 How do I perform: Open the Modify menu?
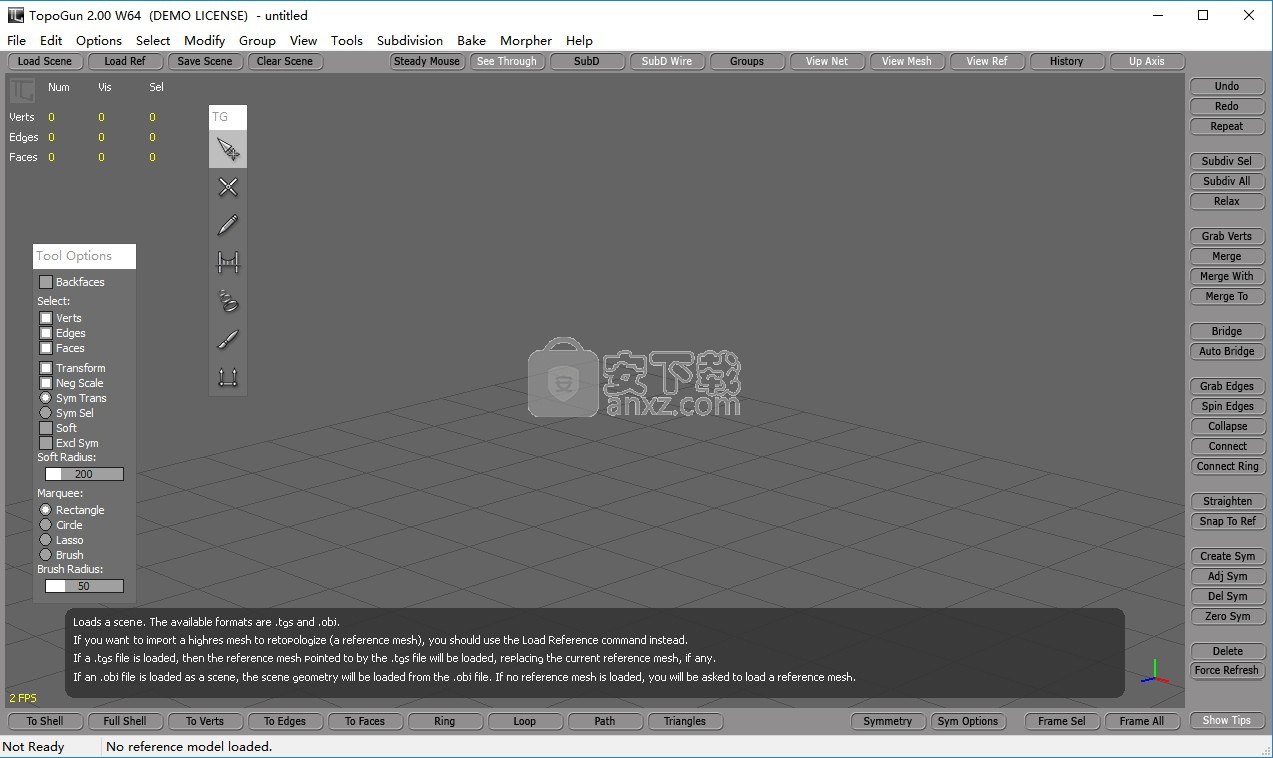(205, 41)
